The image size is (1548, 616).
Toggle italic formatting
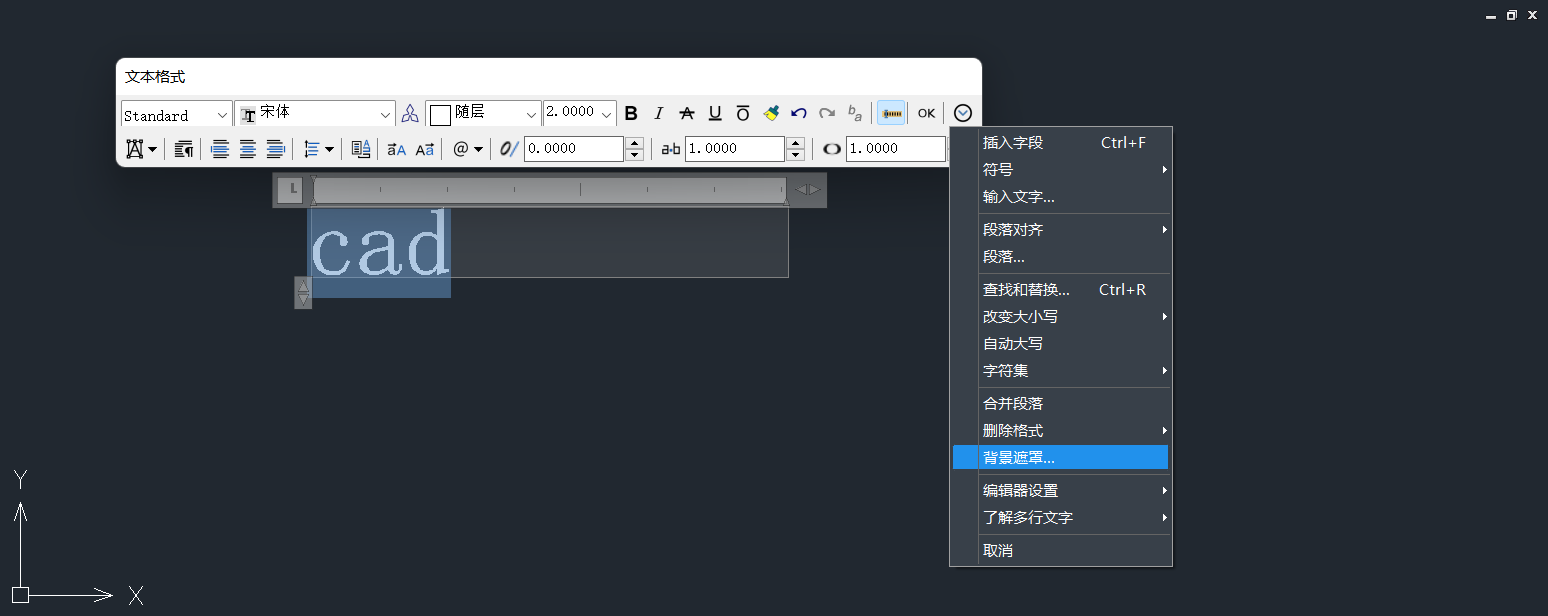659,113
